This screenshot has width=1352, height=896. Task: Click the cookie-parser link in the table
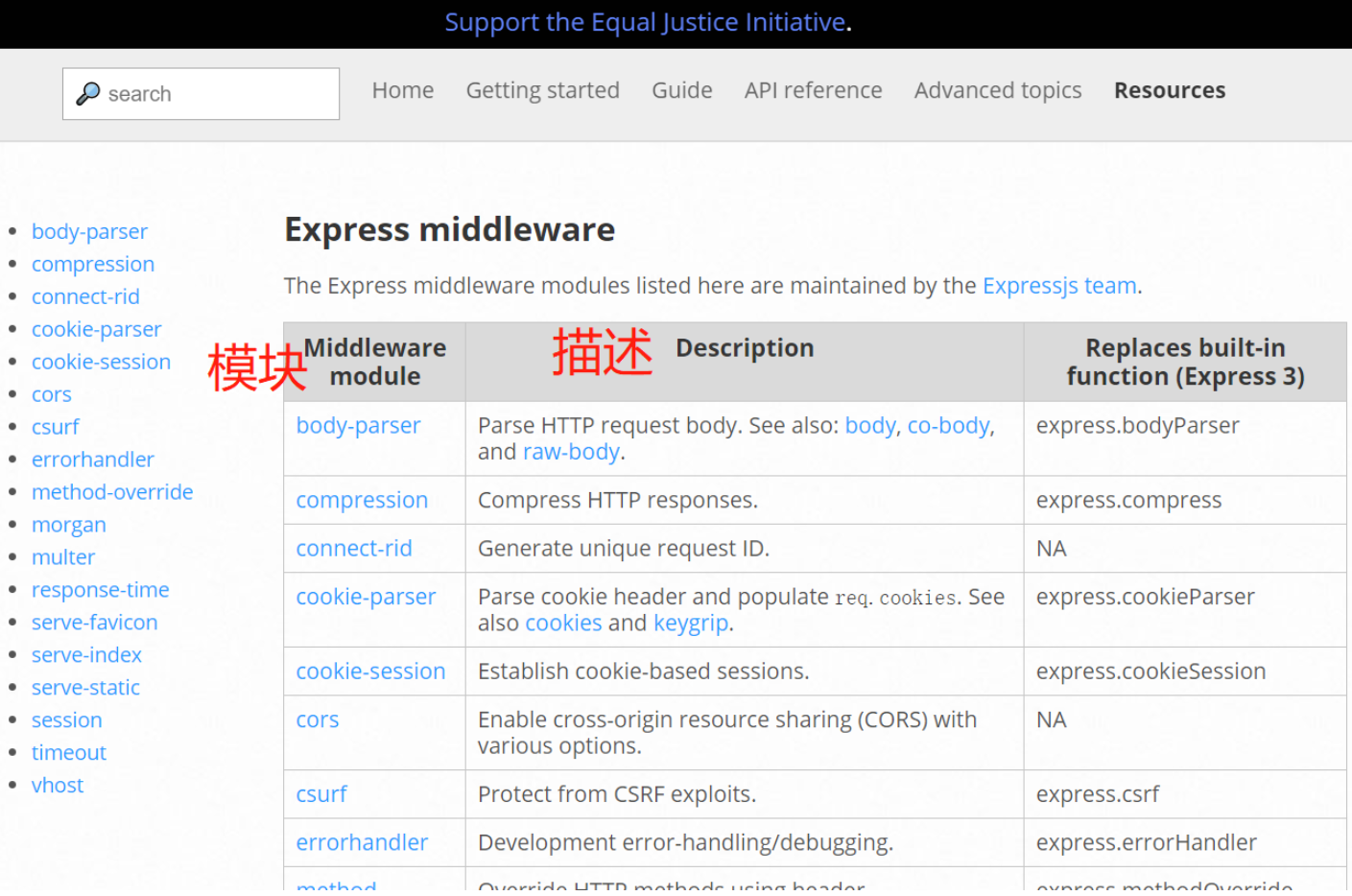click(366, 596)
